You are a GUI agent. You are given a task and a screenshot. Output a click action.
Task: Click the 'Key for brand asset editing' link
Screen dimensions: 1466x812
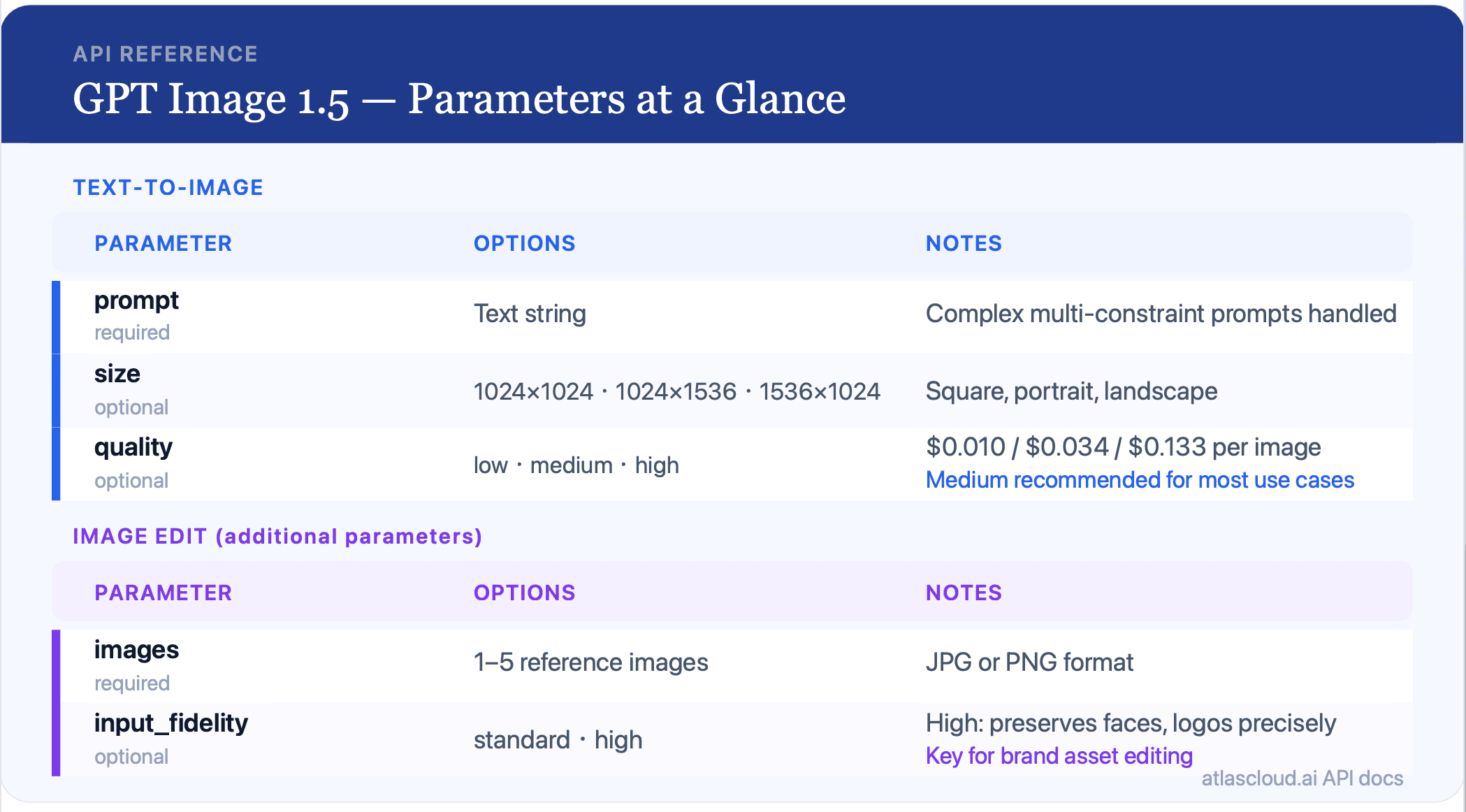pyautogui.click(x=1059, y=756)
